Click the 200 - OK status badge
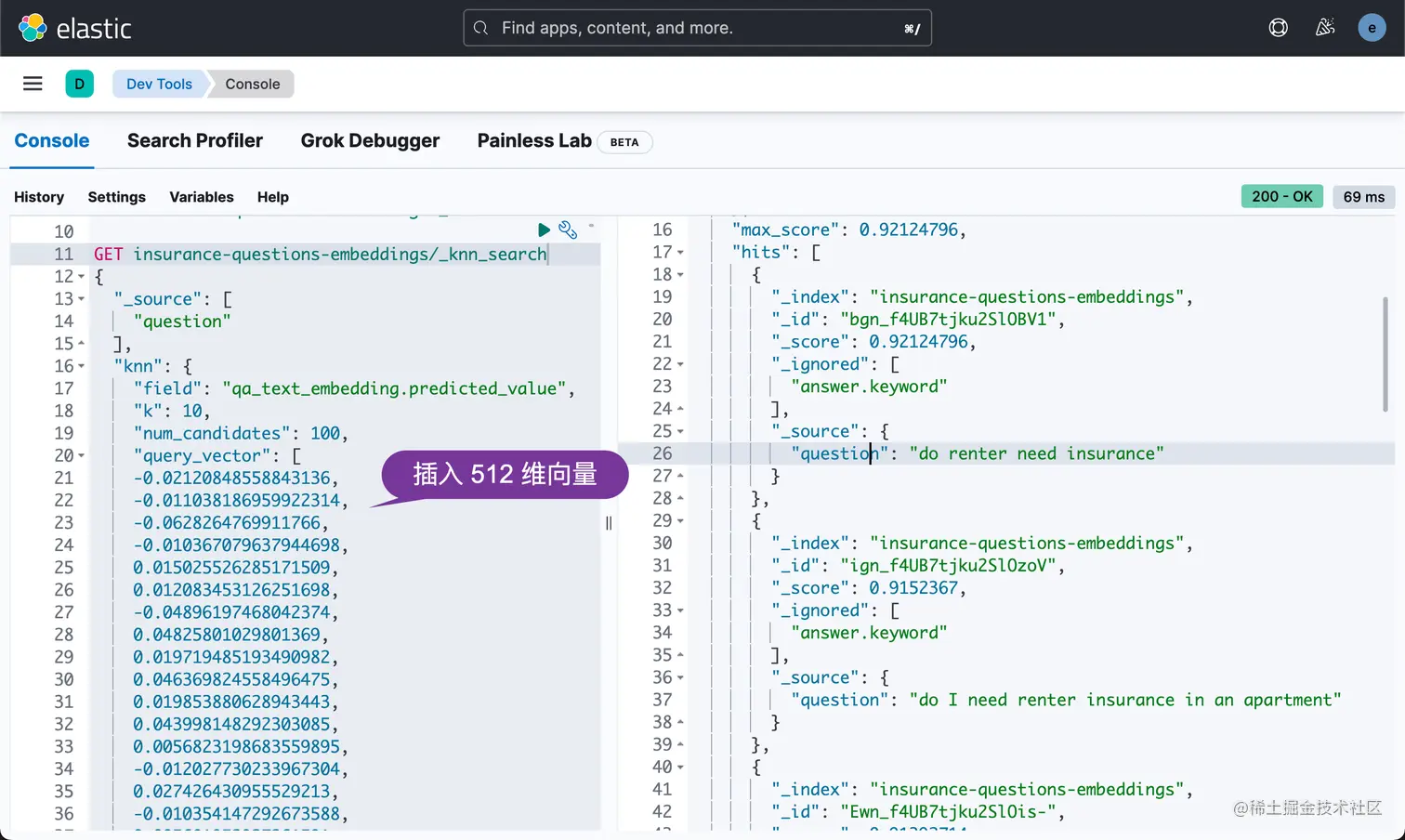Image resolution: width=1405 pixels, height=840 pixels. click(x=1282, y=196)
